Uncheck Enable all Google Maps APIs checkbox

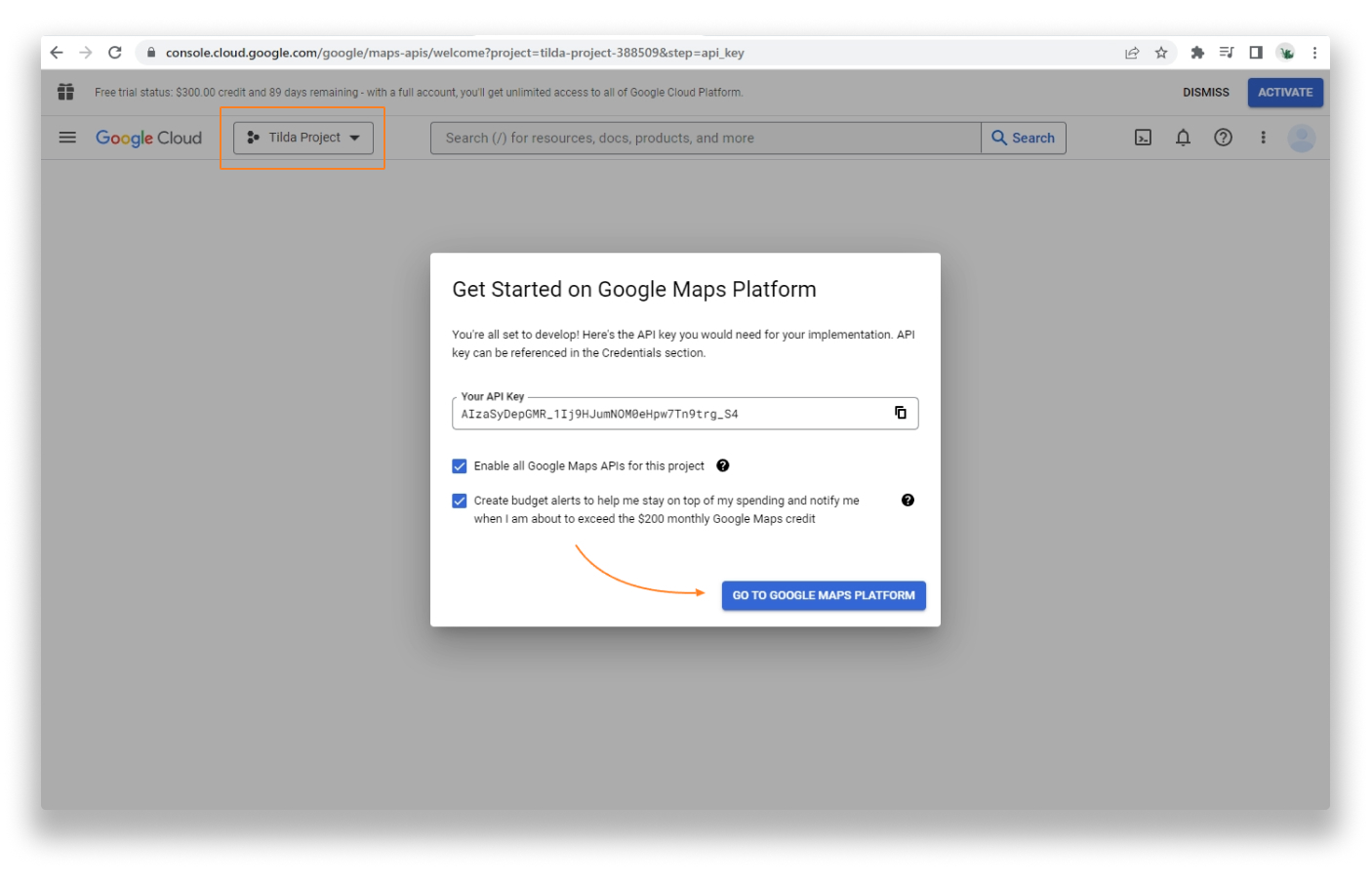click(x=460, y=466)
